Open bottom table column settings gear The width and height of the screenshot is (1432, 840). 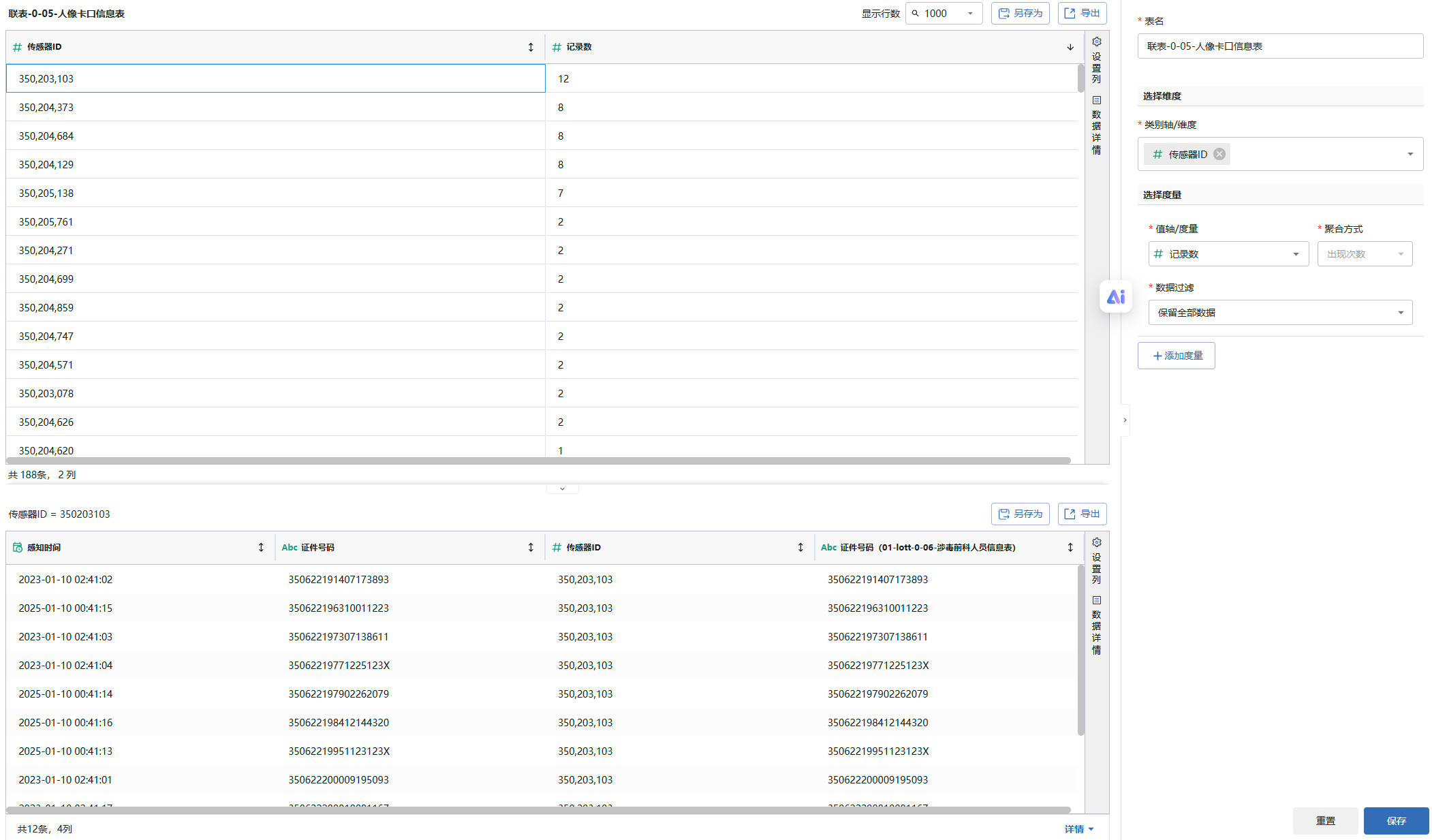1096,543
